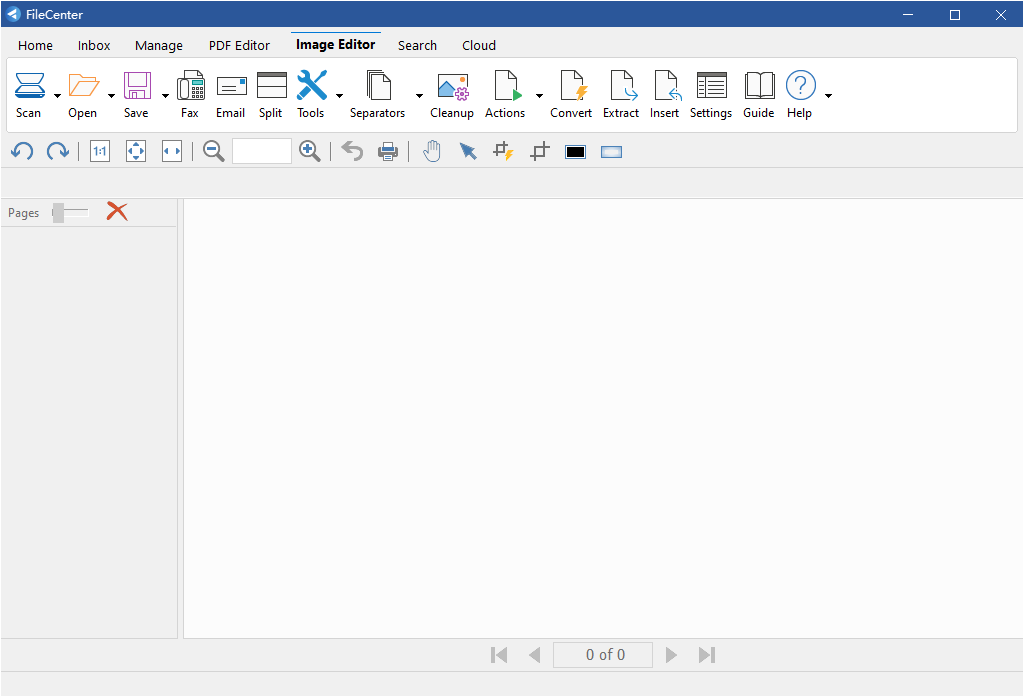Select the blue highlight rectangle tool
Image resolution: width=1024 pixels, height=697 pixels.
(x=611, y=152)
